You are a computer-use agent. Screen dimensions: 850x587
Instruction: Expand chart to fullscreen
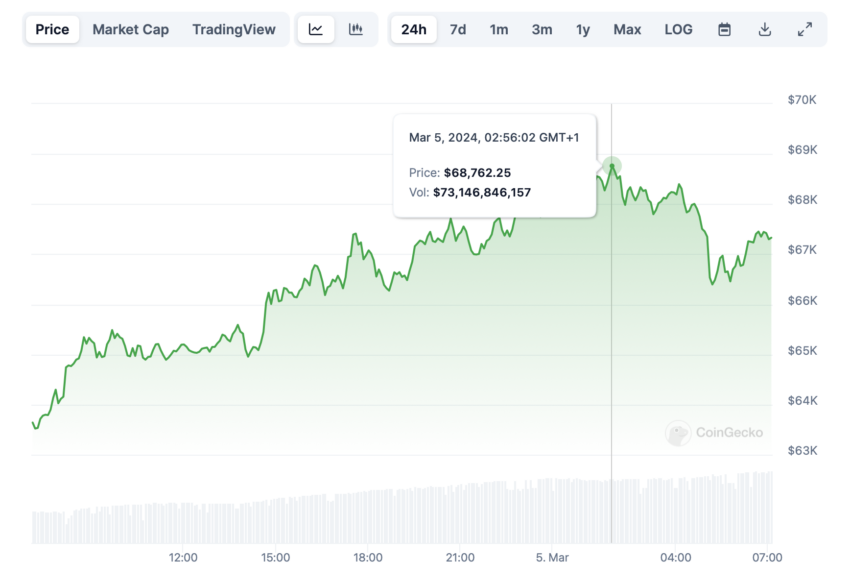pos(805,29)
